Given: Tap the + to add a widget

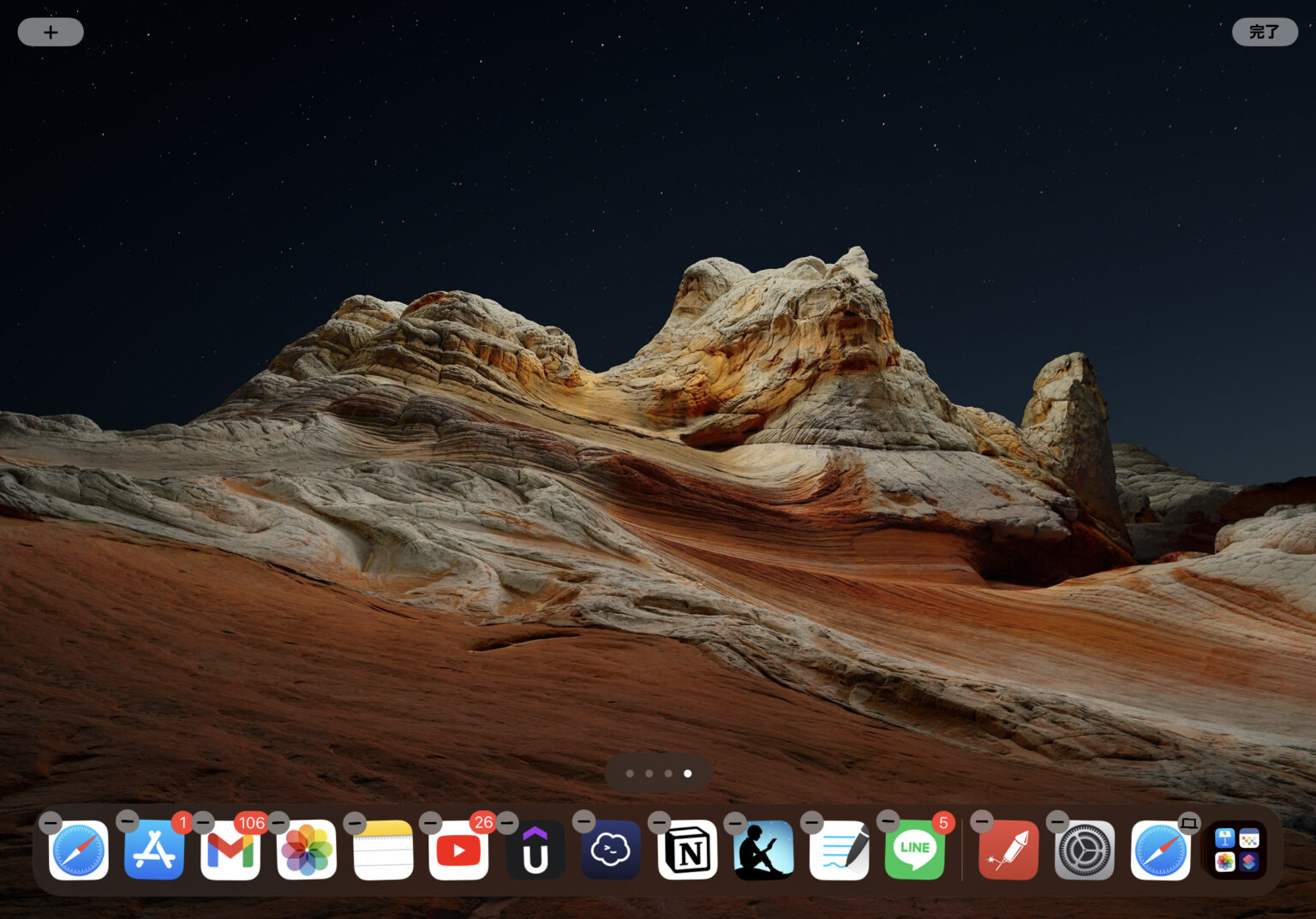Looking at the screenshot, I should click(x=51, y=32).
